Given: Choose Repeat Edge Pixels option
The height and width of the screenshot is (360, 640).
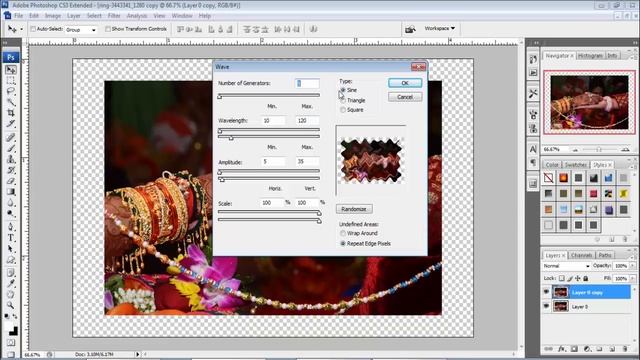Looking at the screenshot, I should [343, 243].
